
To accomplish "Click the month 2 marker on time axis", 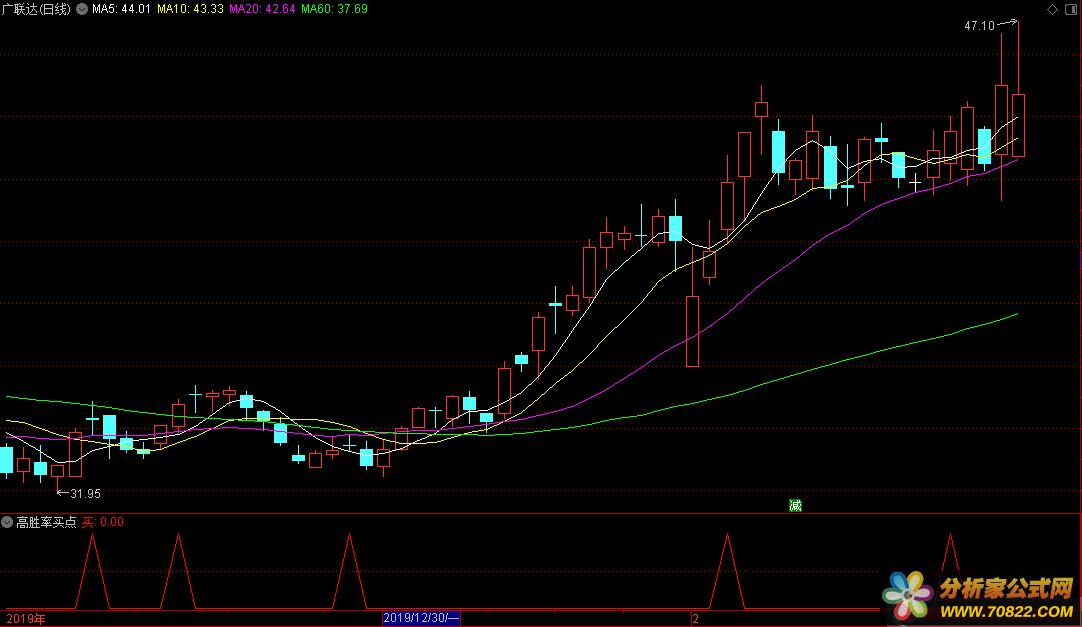I will click(695, 619).
